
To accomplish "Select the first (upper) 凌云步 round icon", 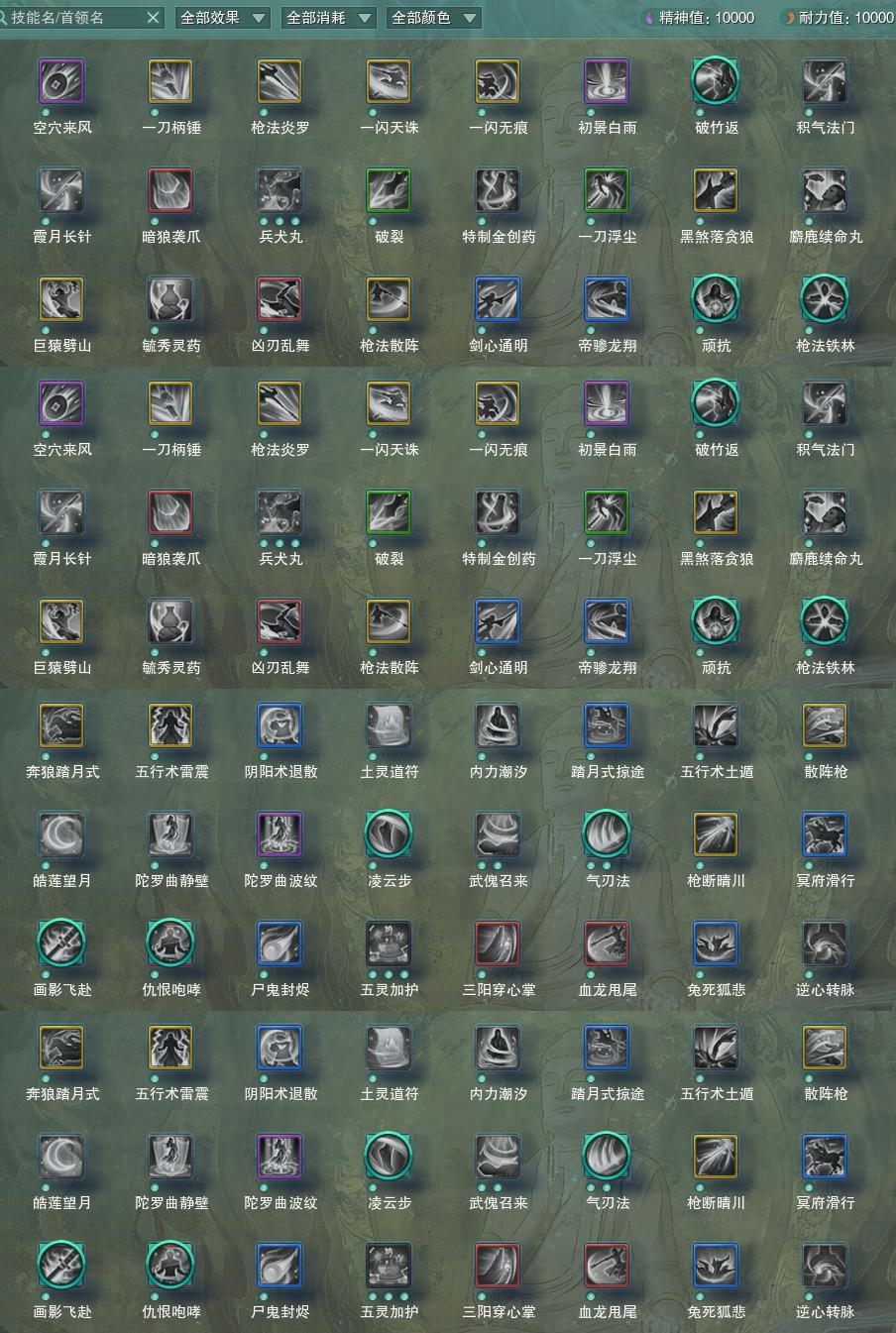I will point(389,834).
